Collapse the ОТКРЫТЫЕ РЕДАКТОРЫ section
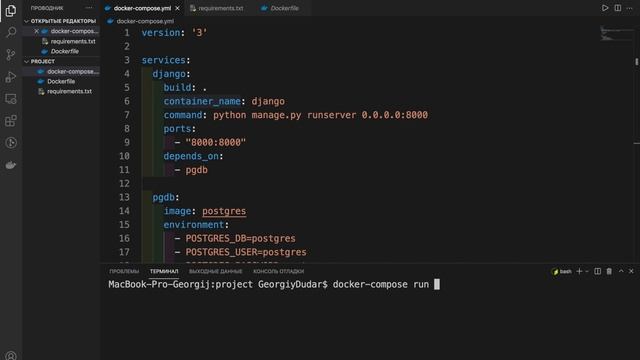This screenshot has height=360, width=640. [60, 21]
